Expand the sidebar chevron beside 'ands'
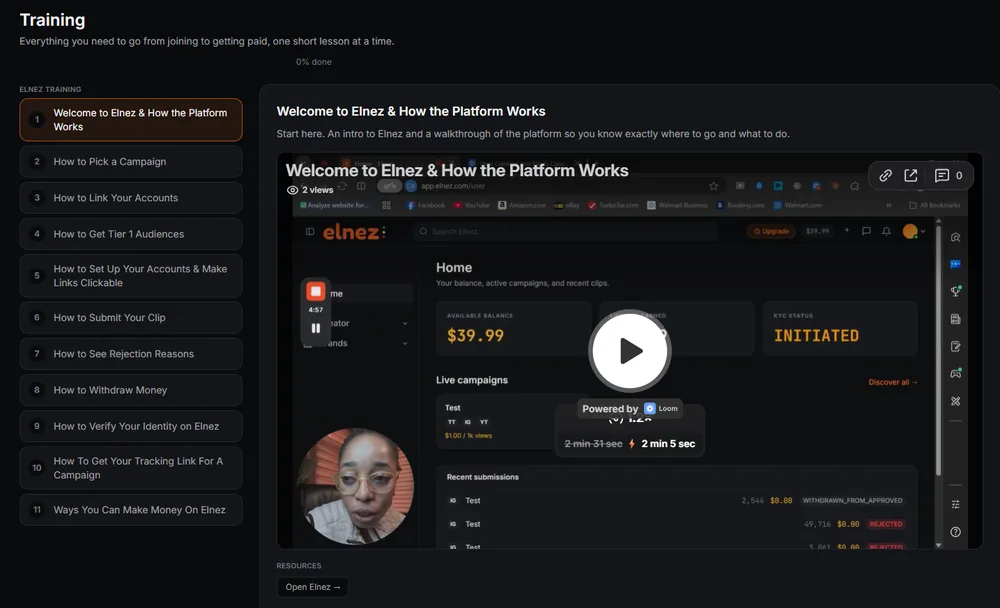1000x608 pixels. coord(405,343)
